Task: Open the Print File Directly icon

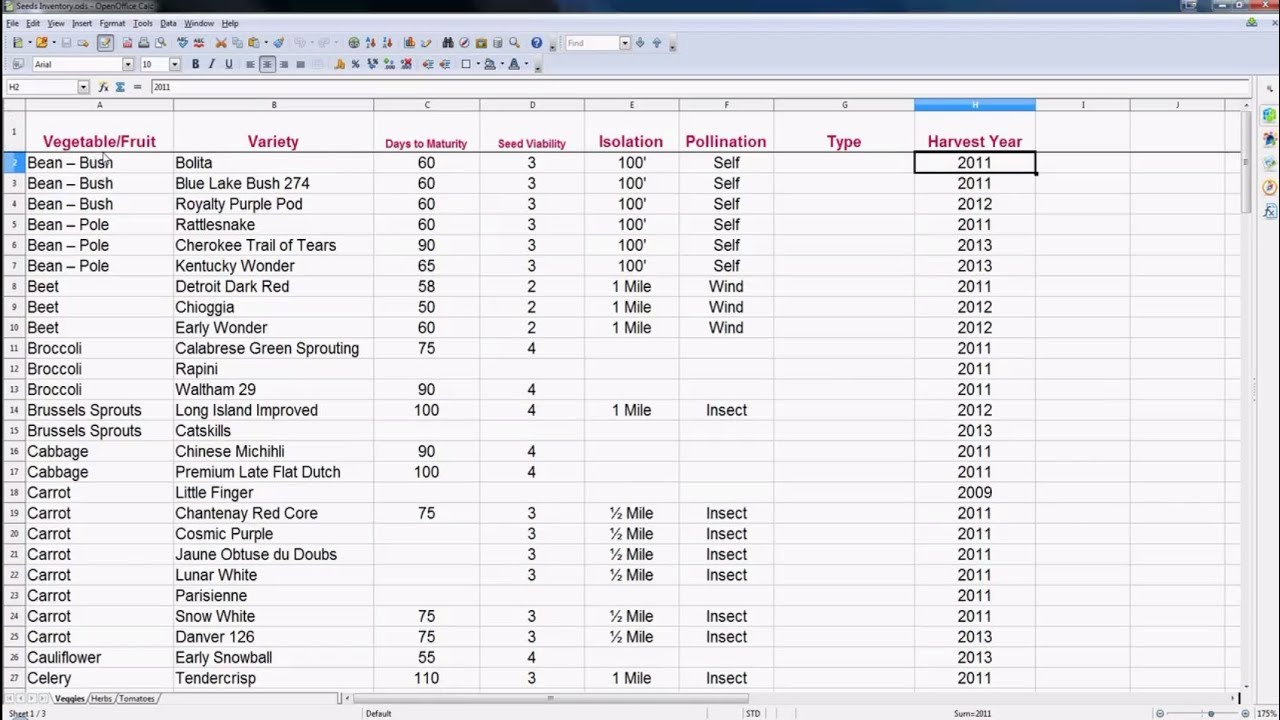Action: pyautogui.click(x=144, y=43)
